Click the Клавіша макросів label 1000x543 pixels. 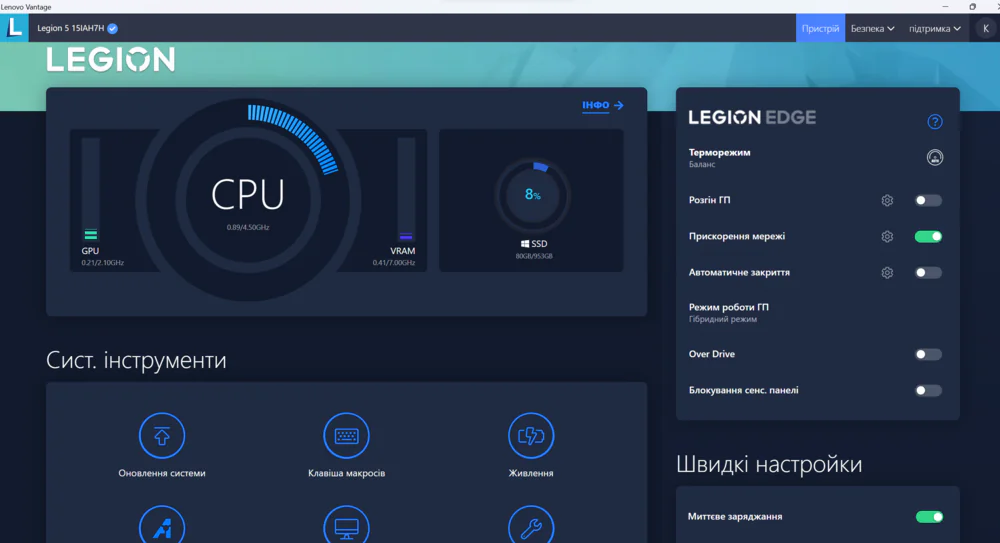346,473
